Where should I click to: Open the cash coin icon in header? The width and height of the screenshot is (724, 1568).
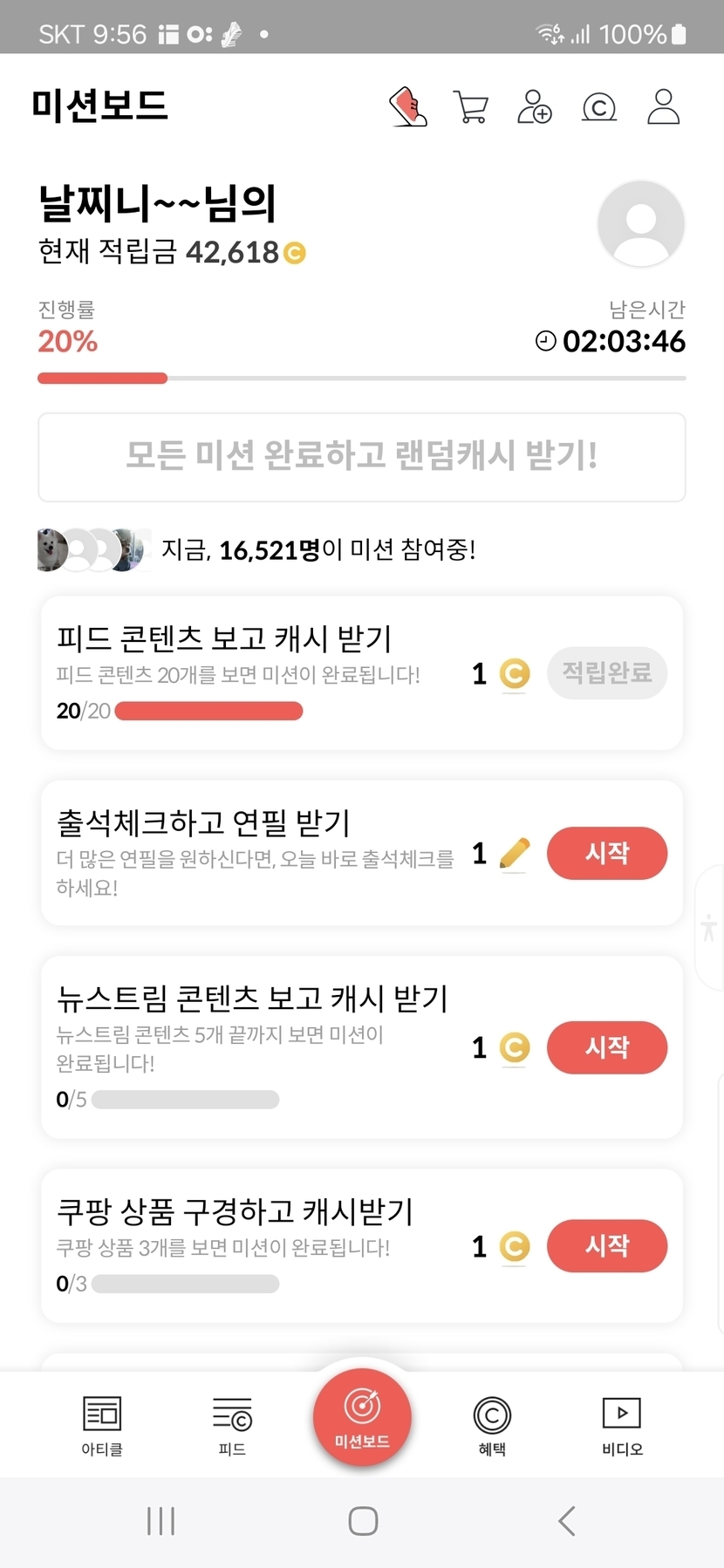click(x=599, y=107)
